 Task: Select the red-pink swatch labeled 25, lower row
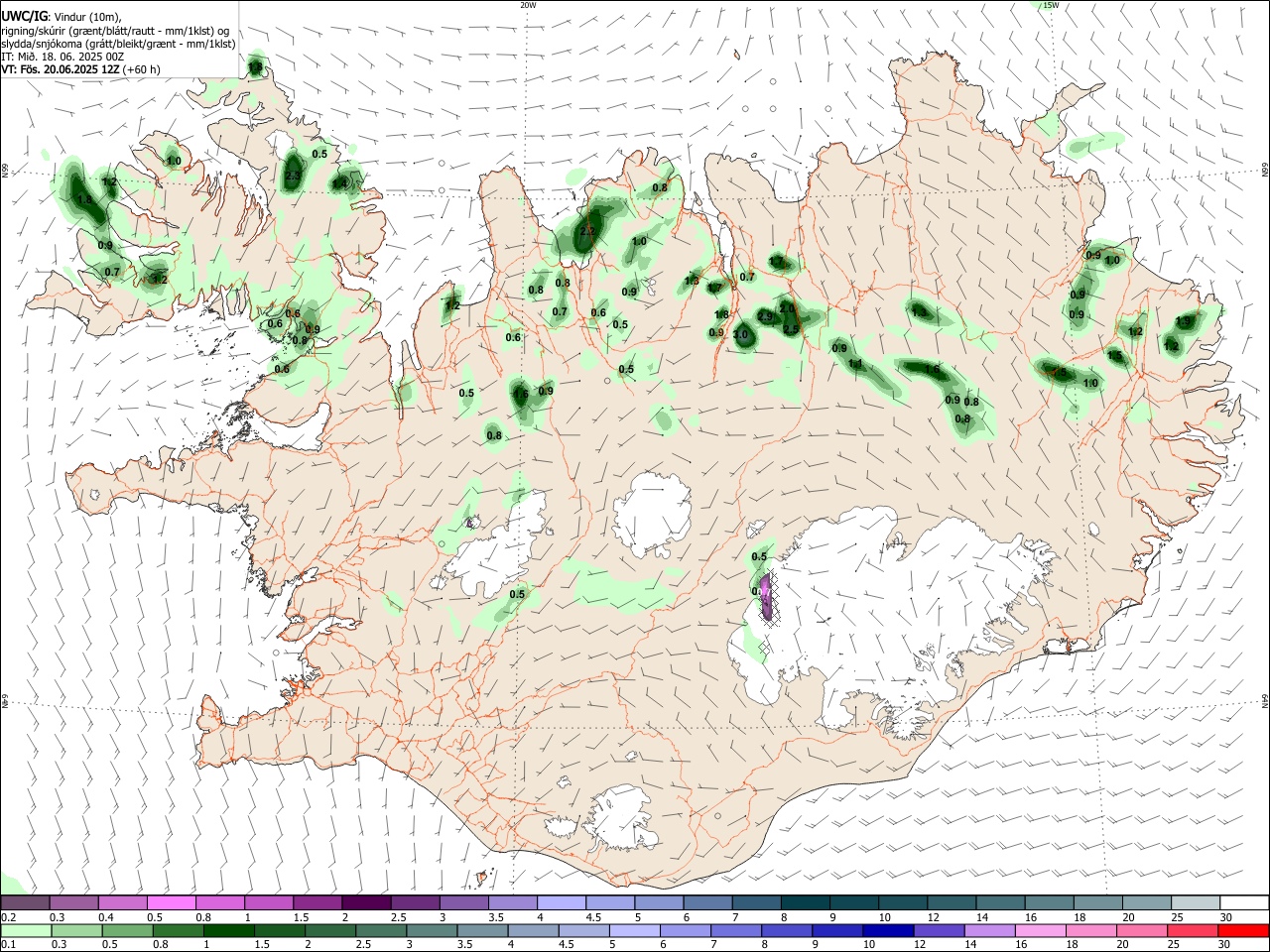click(x=1192, y=930)
